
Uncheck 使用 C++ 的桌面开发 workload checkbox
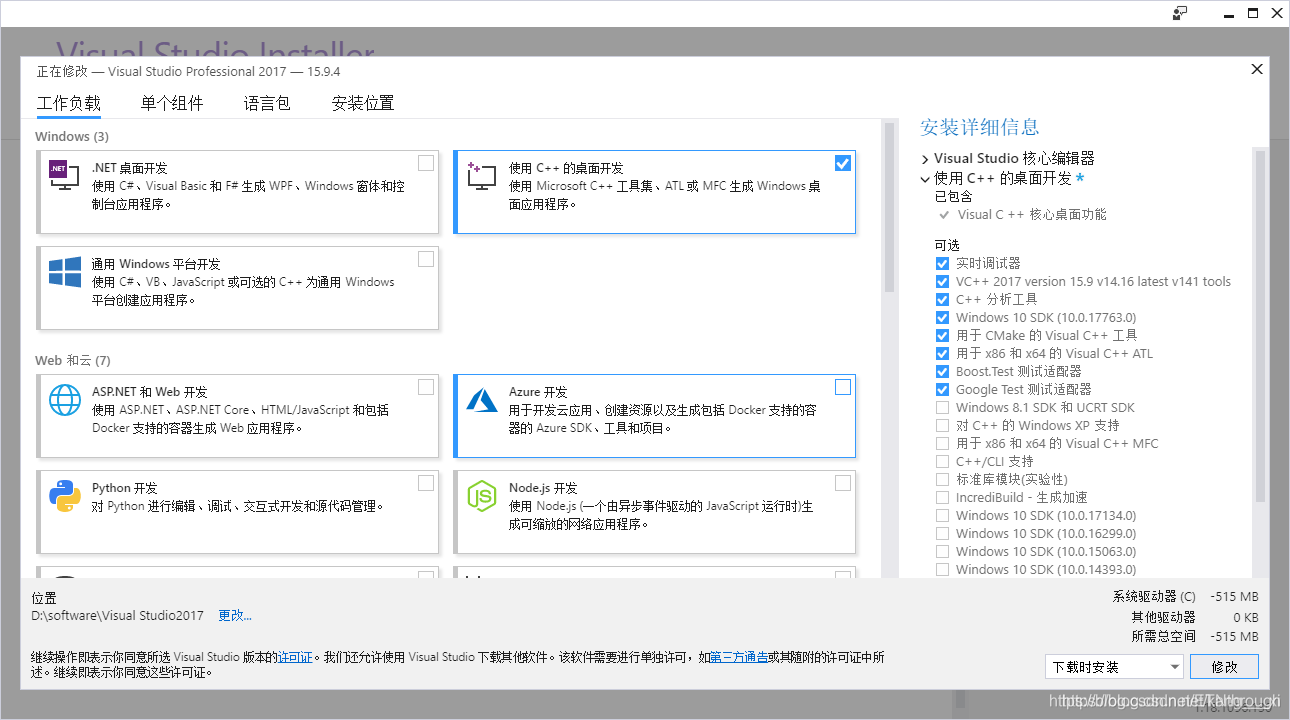pos(843,163)
